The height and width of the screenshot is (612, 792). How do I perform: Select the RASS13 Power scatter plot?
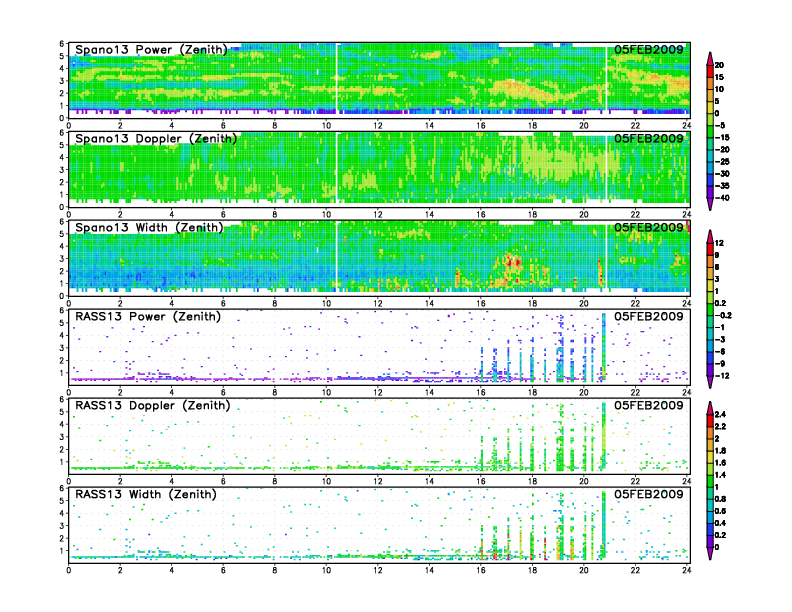click(379, 347)
